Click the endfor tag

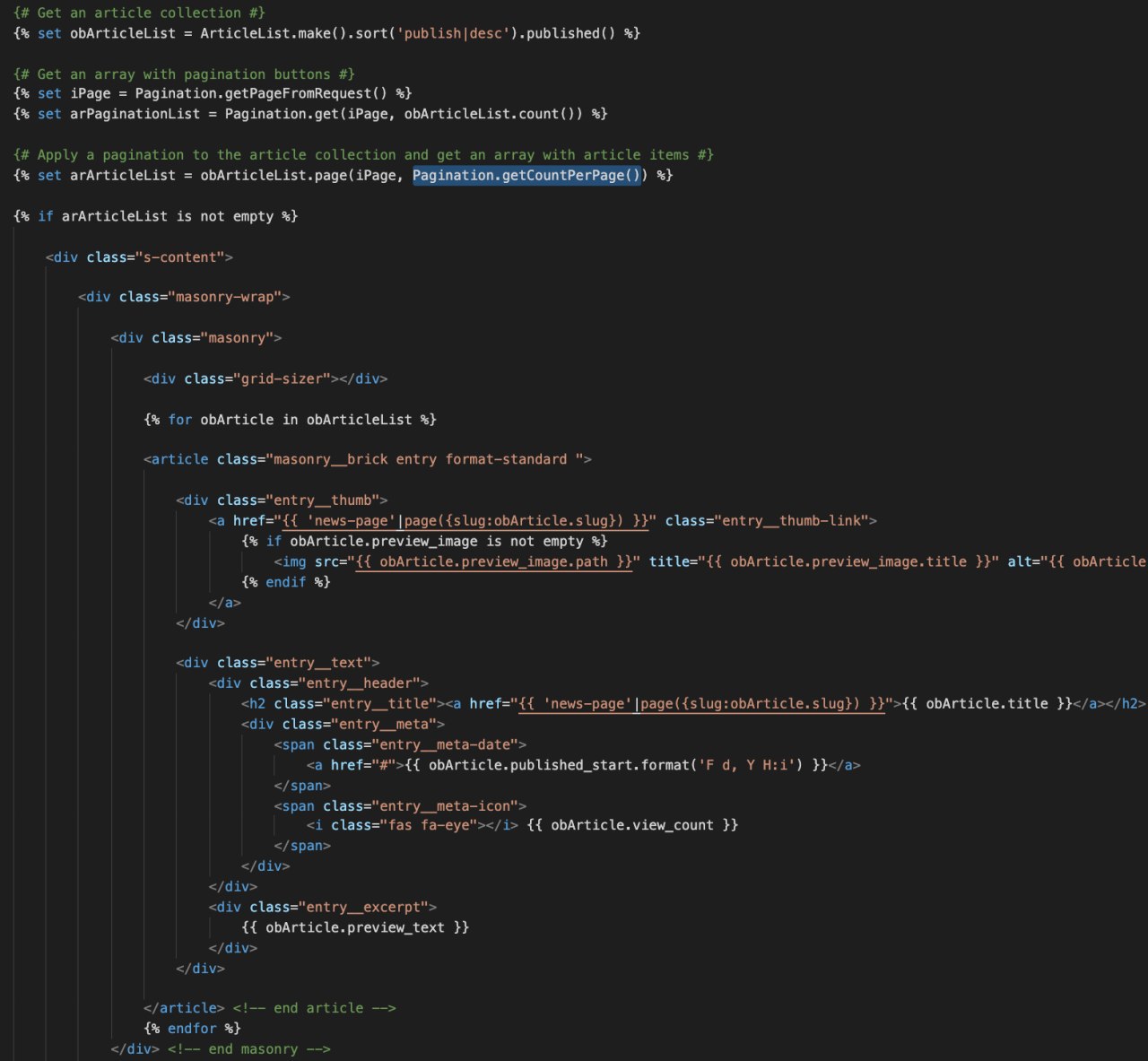192,1030
